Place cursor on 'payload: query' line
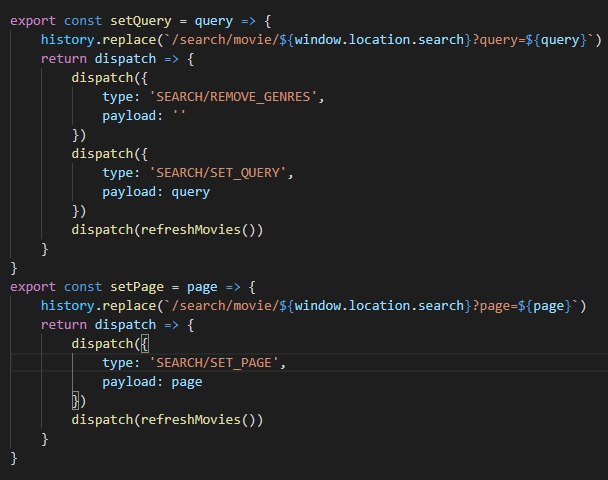Image resolution: width=608 pixels, height=480 pixels. [x=156, y=192]
